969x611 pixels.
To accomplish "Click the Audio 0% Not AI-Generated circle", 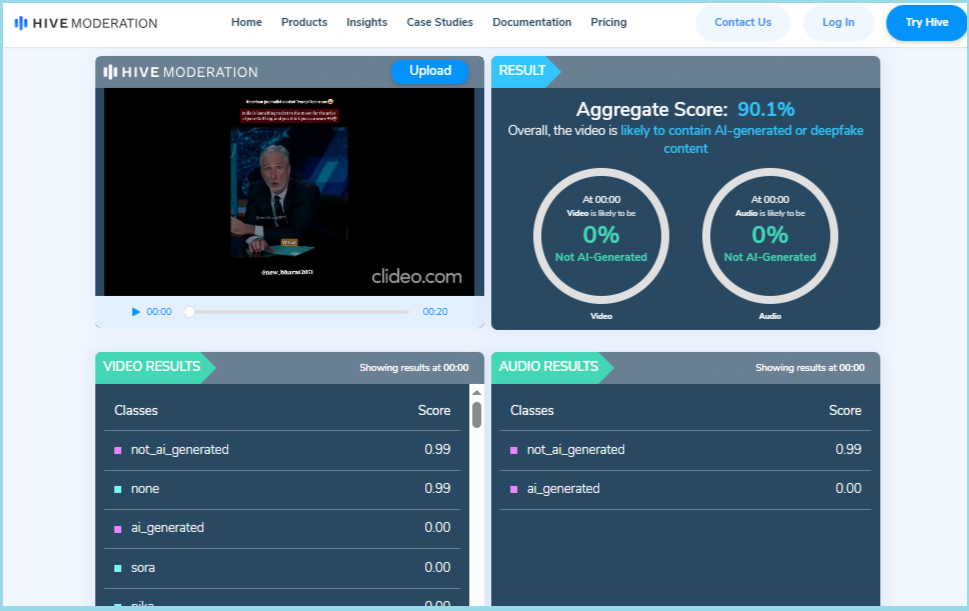I will (x=770, y=236).
